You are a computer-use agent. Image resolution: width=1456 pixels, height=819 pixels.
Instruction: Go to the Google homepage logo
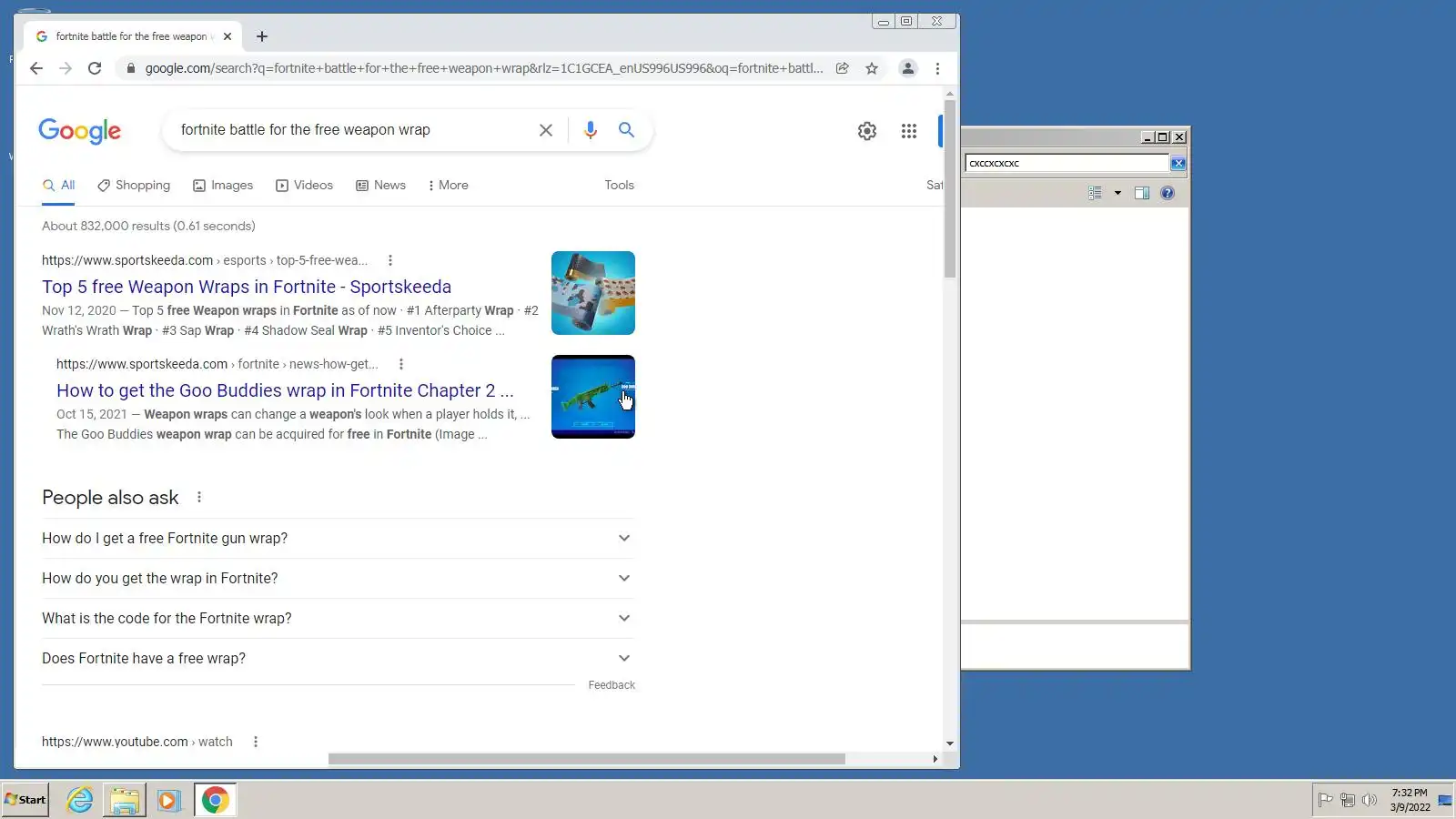click(79, 131)
